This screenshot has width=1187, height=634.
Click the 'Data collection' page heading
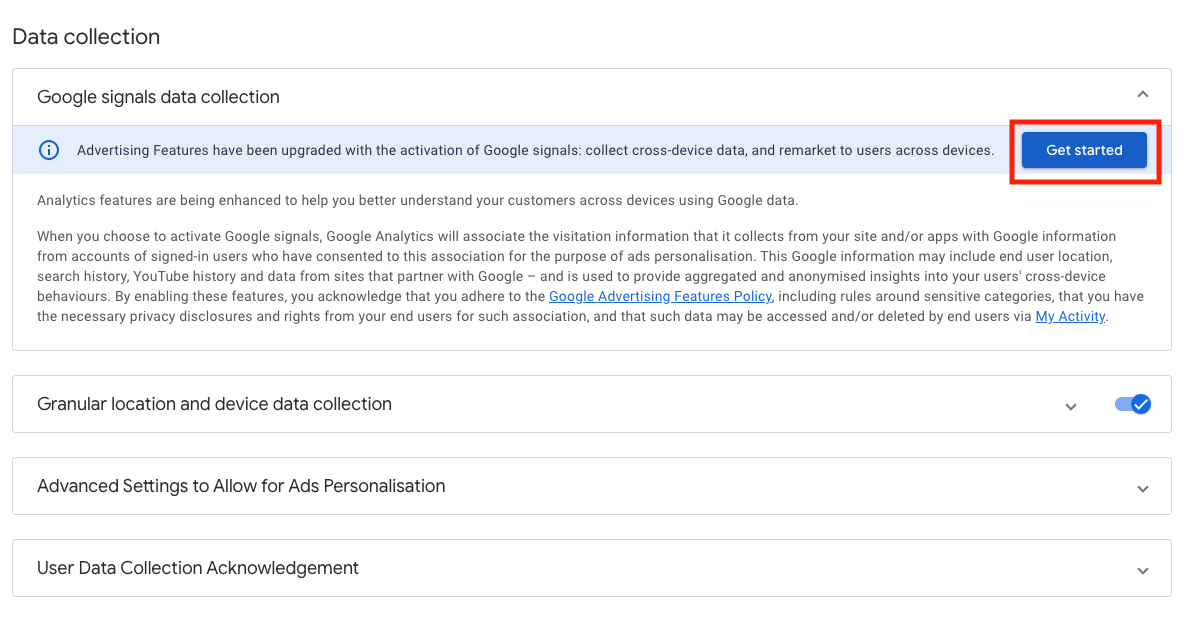(x=86, y=36)
